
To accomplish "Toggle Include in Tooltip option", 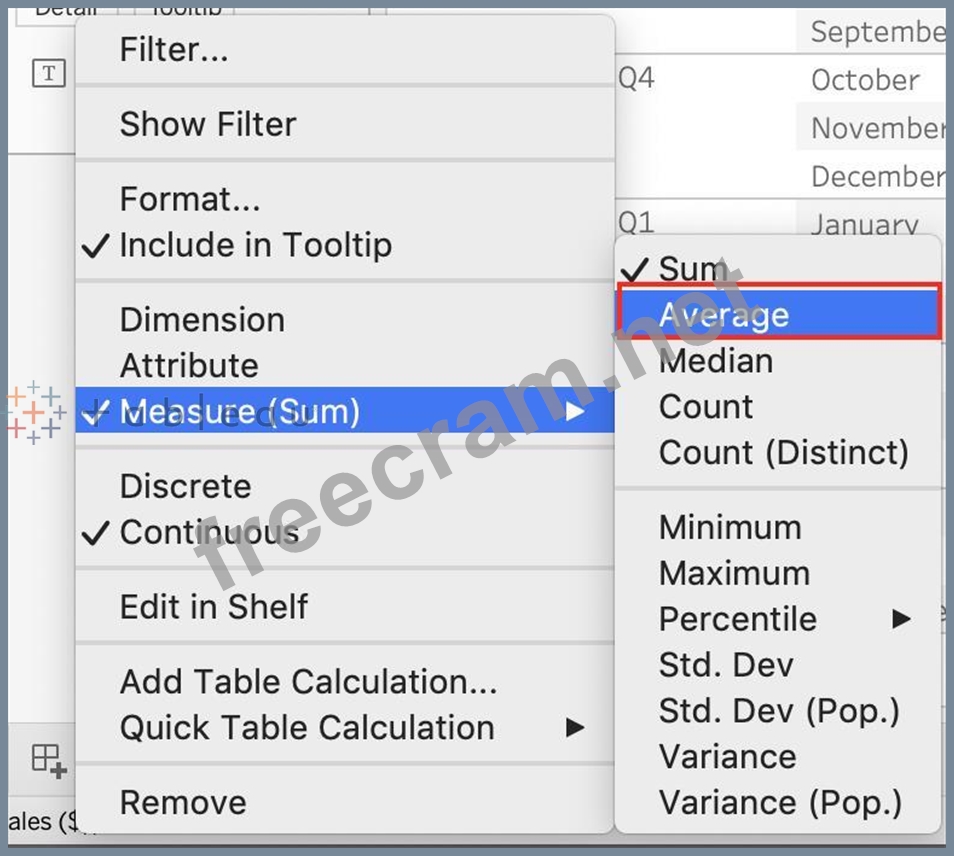I will click(255, 245).
